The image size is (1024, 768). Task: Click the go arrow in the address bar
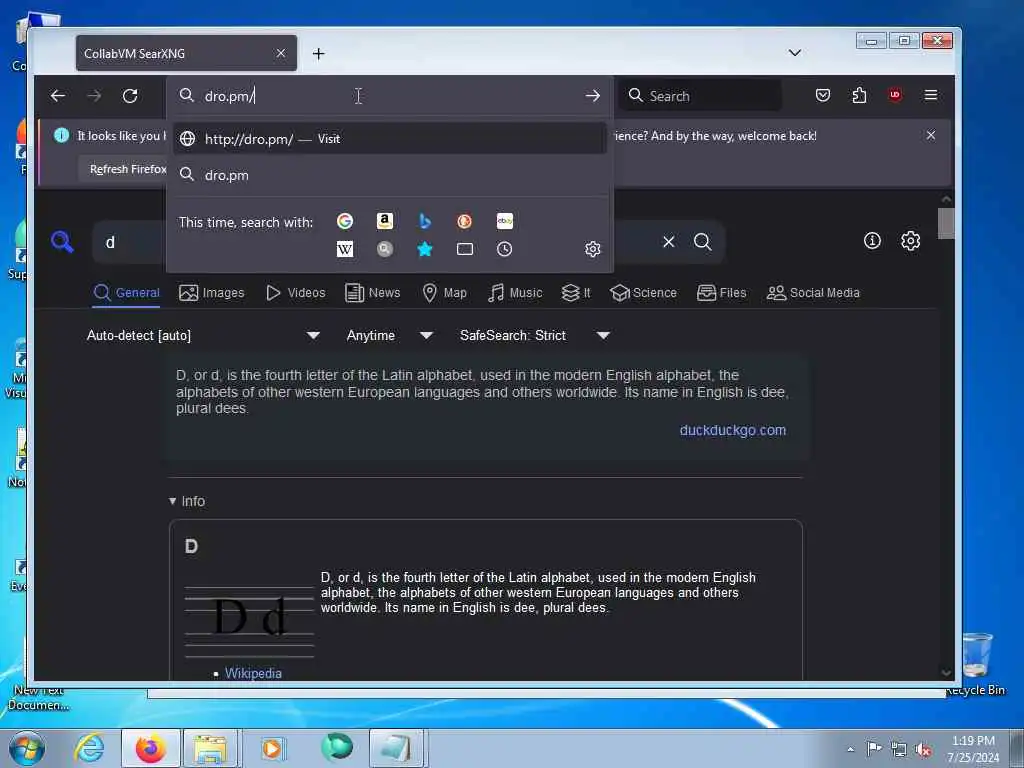pyautogui.click(x=592, y=96)
